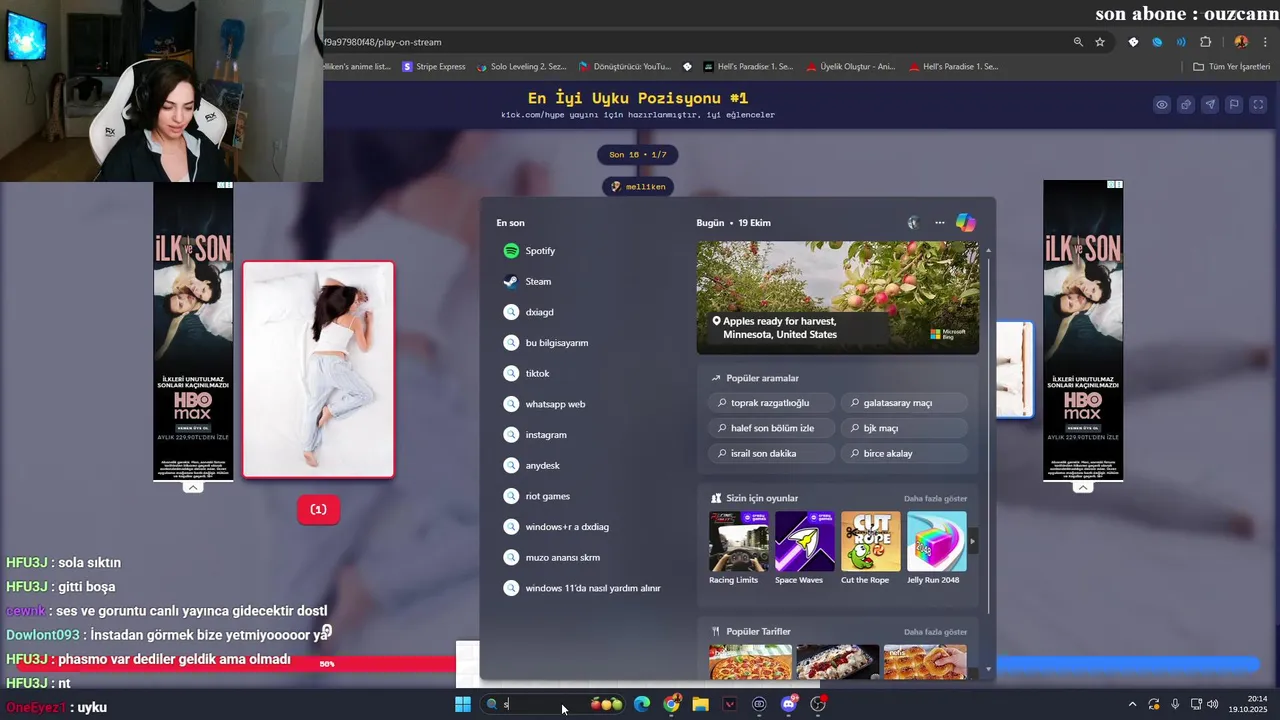This screenshot has height=720, width=1280.
Task: Expand games carousel with right arrow
Action: tap(972, 542)
